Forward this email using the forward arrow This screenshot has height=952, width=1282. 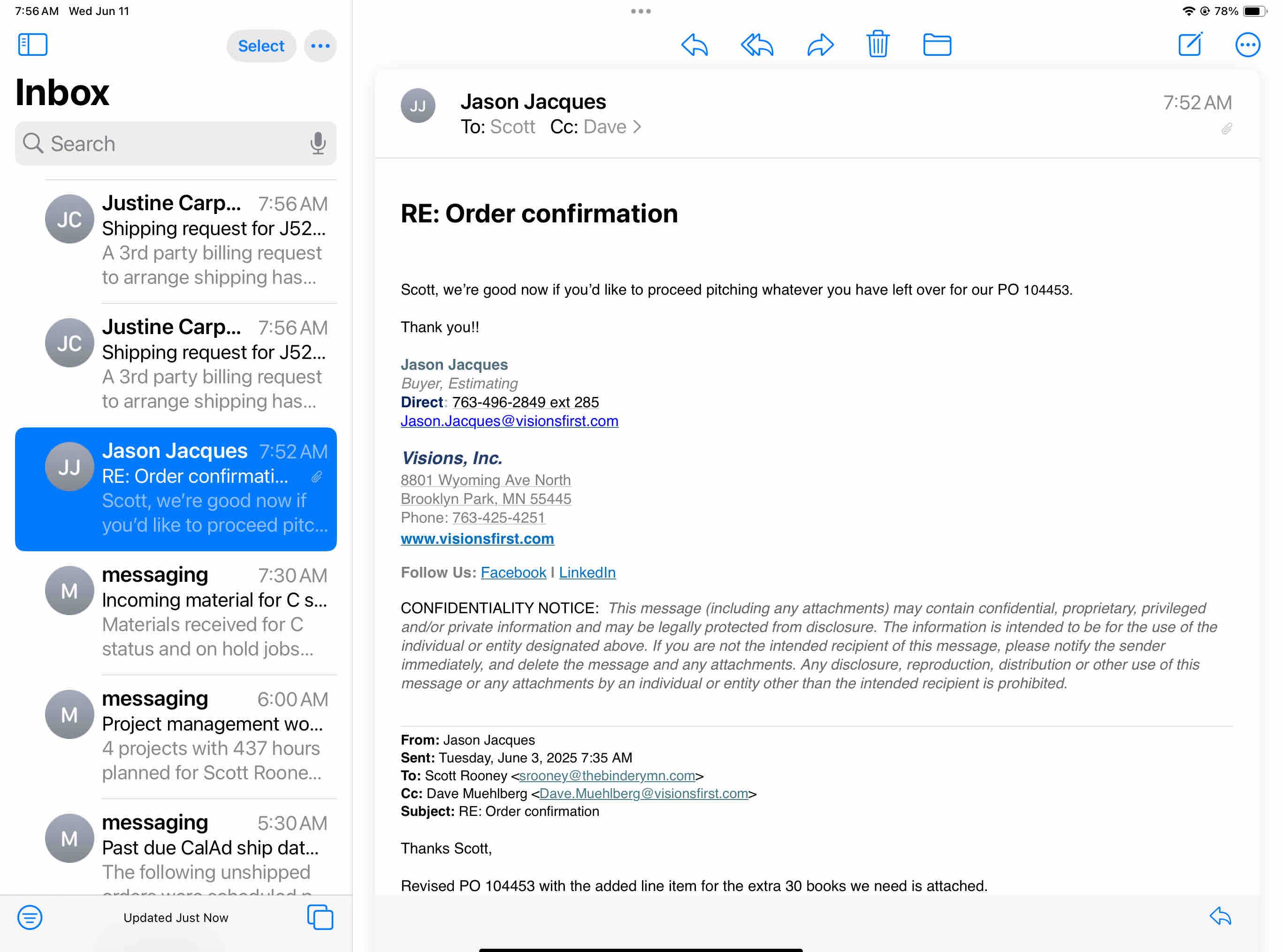click(820, 45)
